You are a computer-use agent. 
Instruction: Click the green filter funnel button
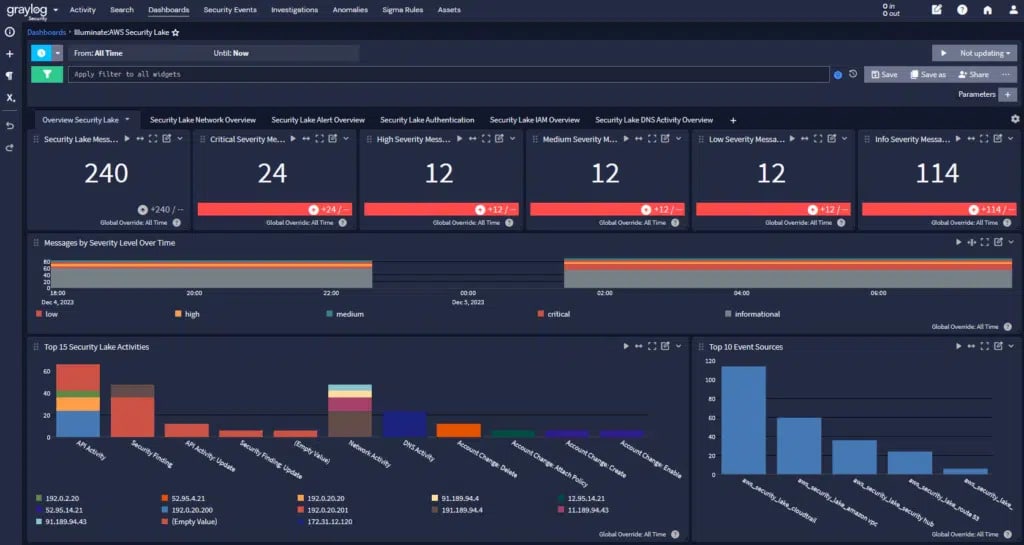[x=47, y=74]
